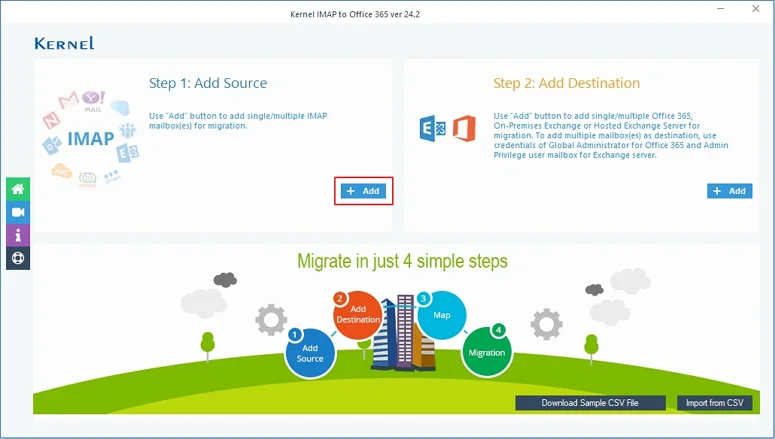Click the Kernel logo
The width and height of the screenshot is (775, 439).
pos(64,44)
